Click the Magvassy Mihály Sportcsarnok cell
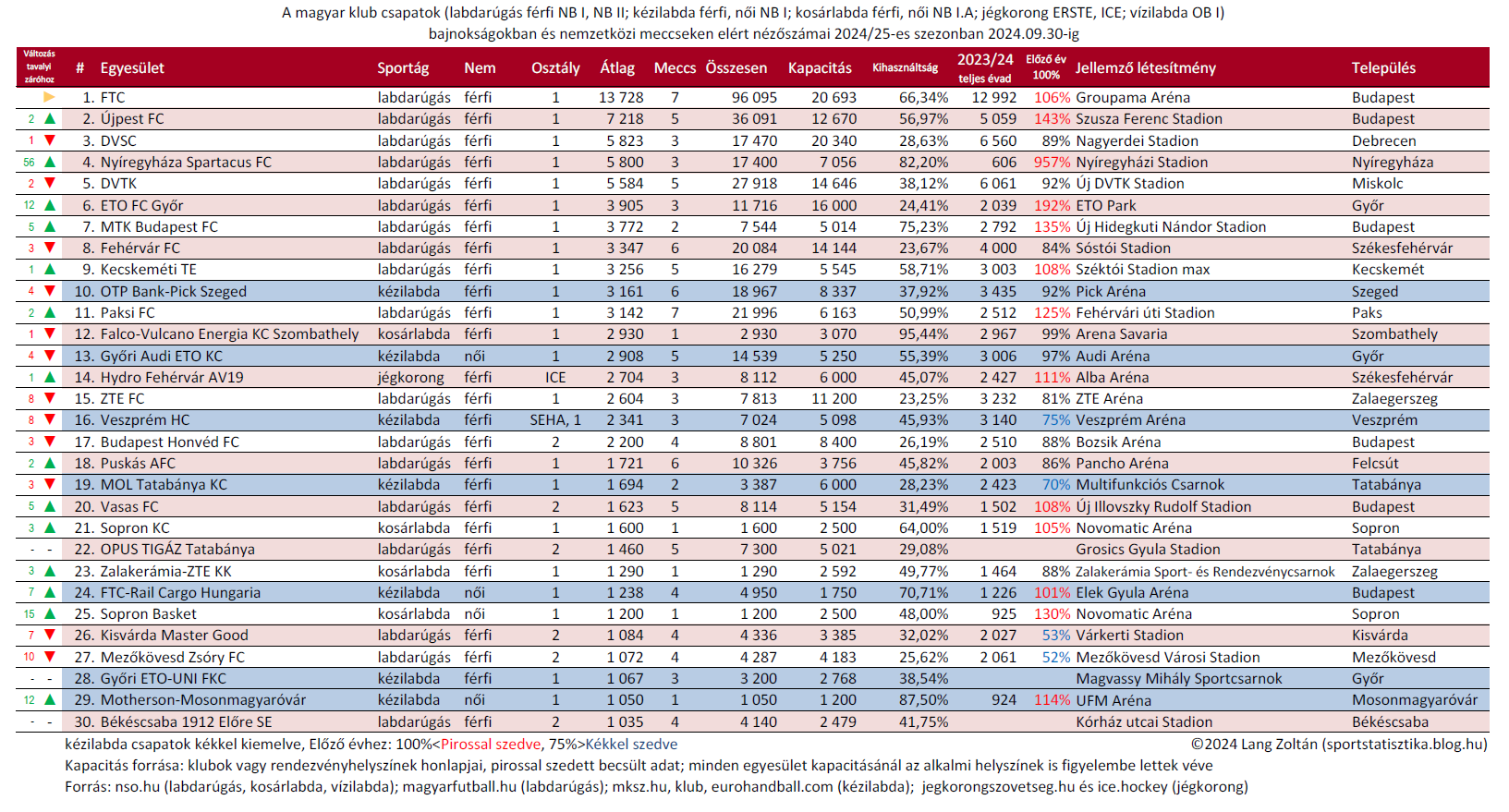Screen dimensions: 1509x812 (x=1179, y=678)
